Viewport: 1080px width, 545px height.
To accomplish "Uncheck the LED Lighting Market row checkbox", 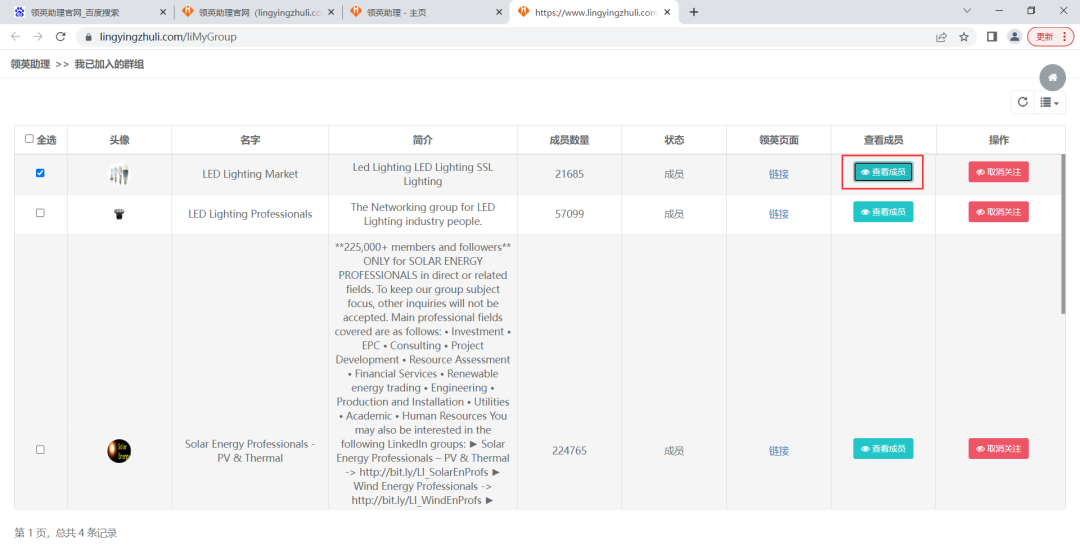I will [40, 173].
